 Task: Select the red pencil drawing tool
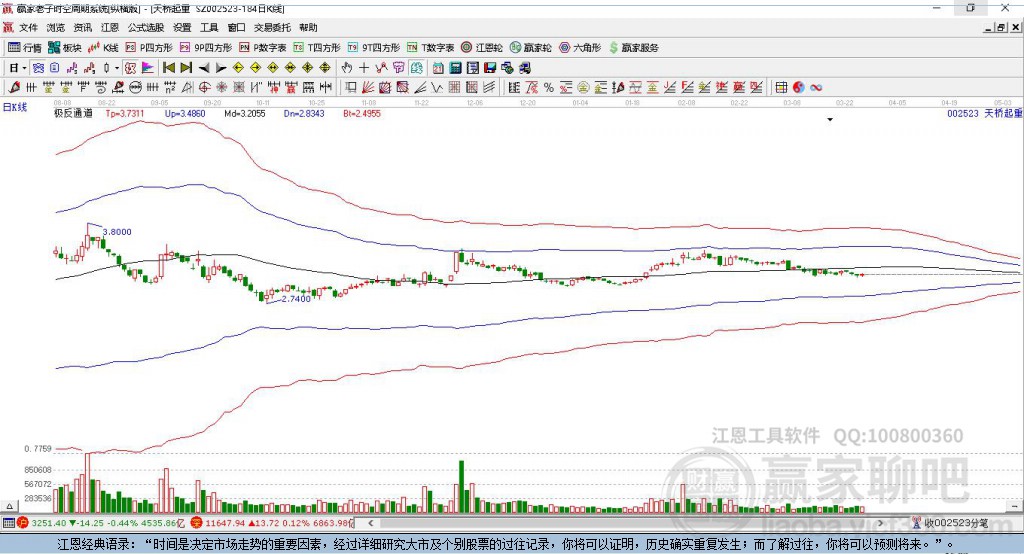tap(14, 87)
